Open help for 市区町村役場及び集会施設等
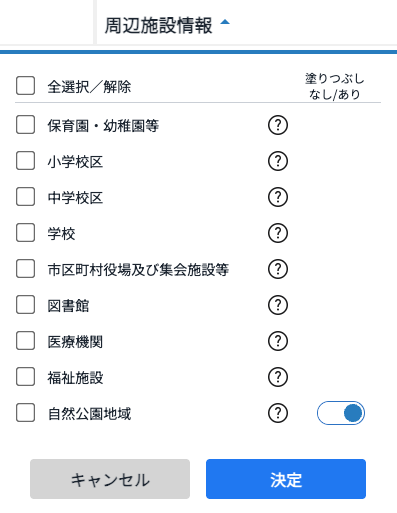The image size is (397, 513). pyautogui.click(x=278, y=269)
